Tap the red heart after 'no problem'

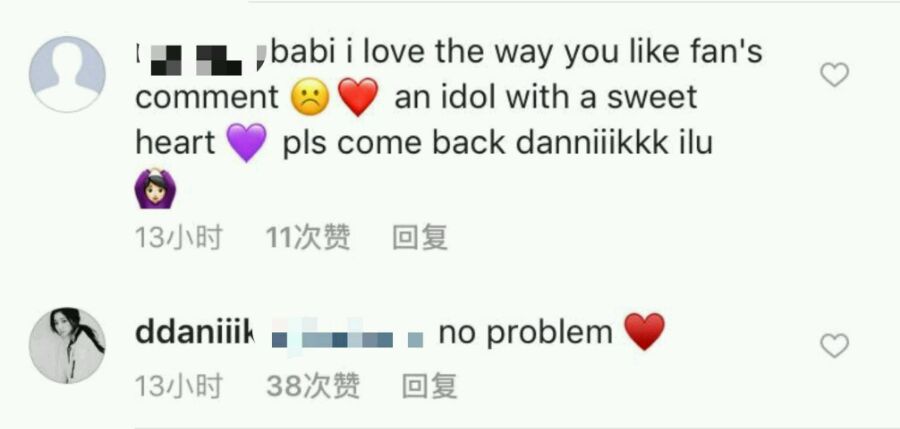(644, 332)
